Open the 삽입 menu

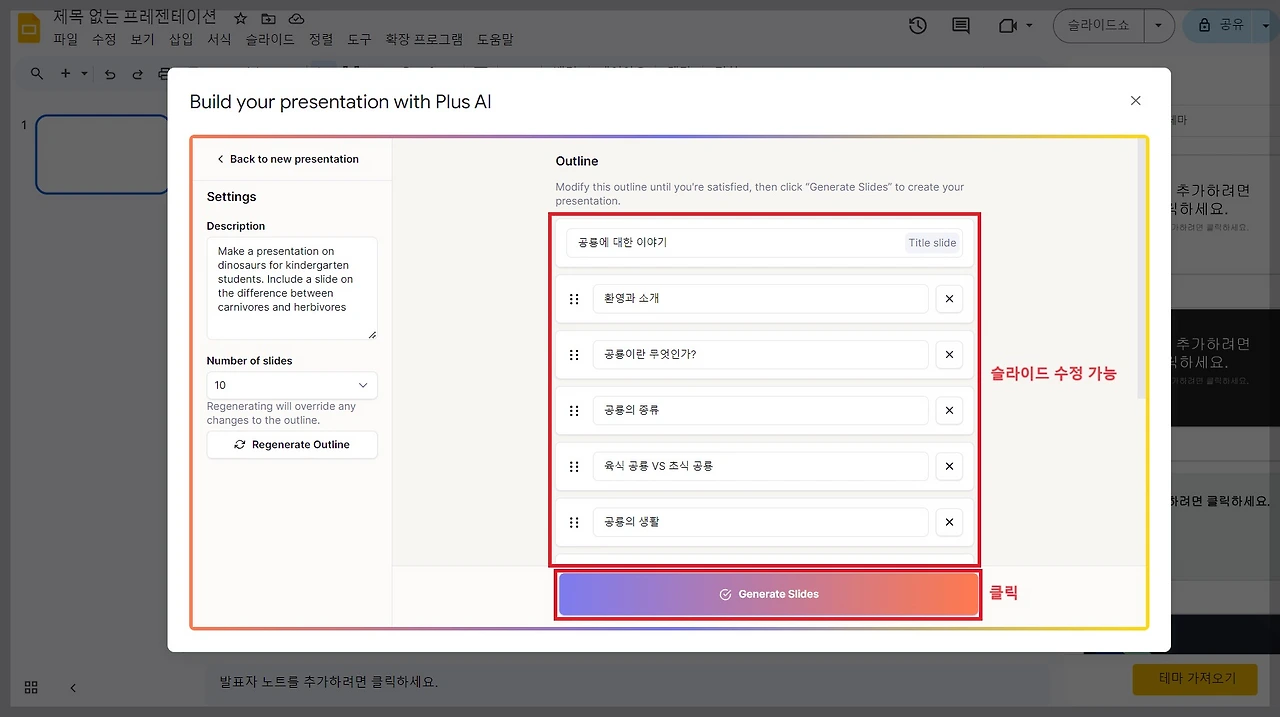pyautogui.click(x=181, y=39)
